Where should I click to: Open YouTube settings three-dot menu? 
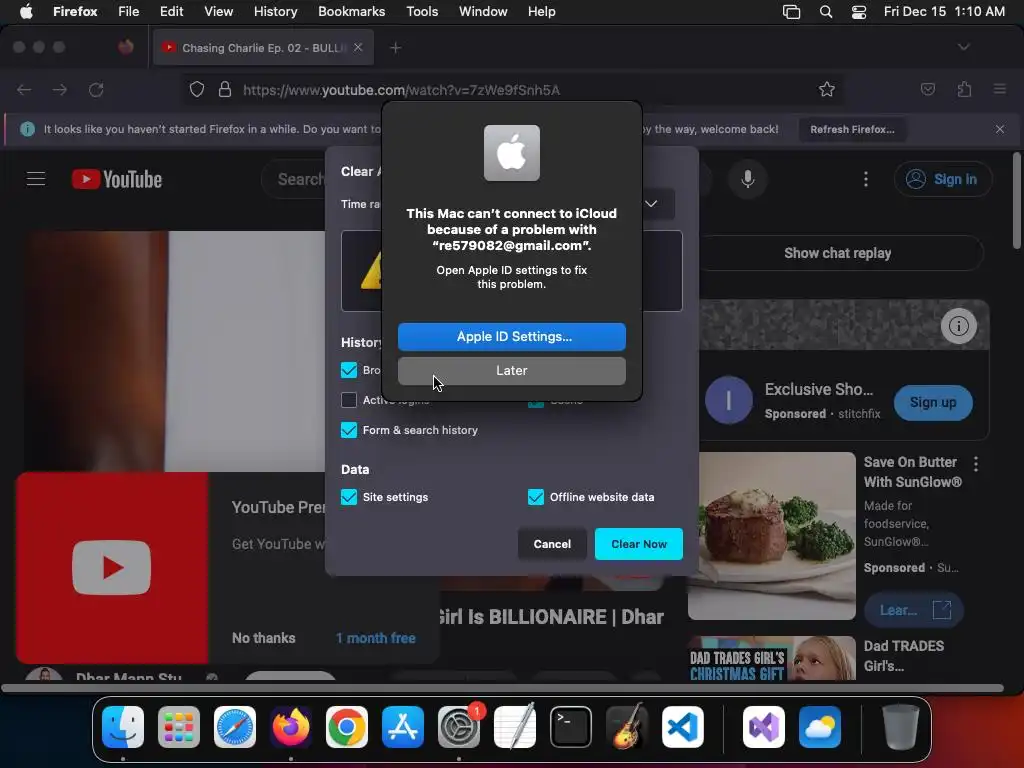pyautogui.click(x=866, y=179)
